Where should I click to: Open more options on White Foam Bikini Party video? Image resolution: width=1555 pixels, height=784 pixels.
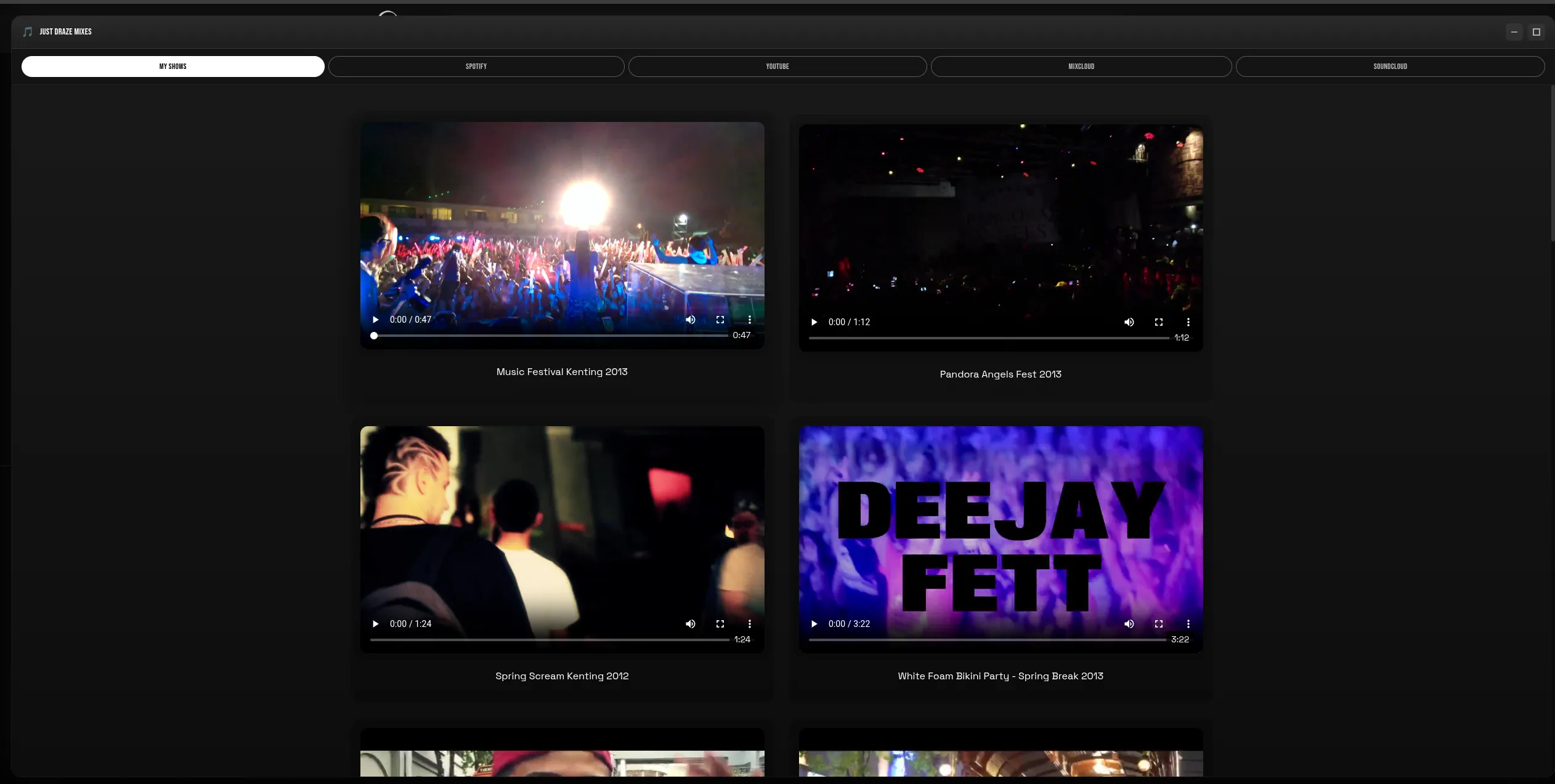pos(1188,624)
